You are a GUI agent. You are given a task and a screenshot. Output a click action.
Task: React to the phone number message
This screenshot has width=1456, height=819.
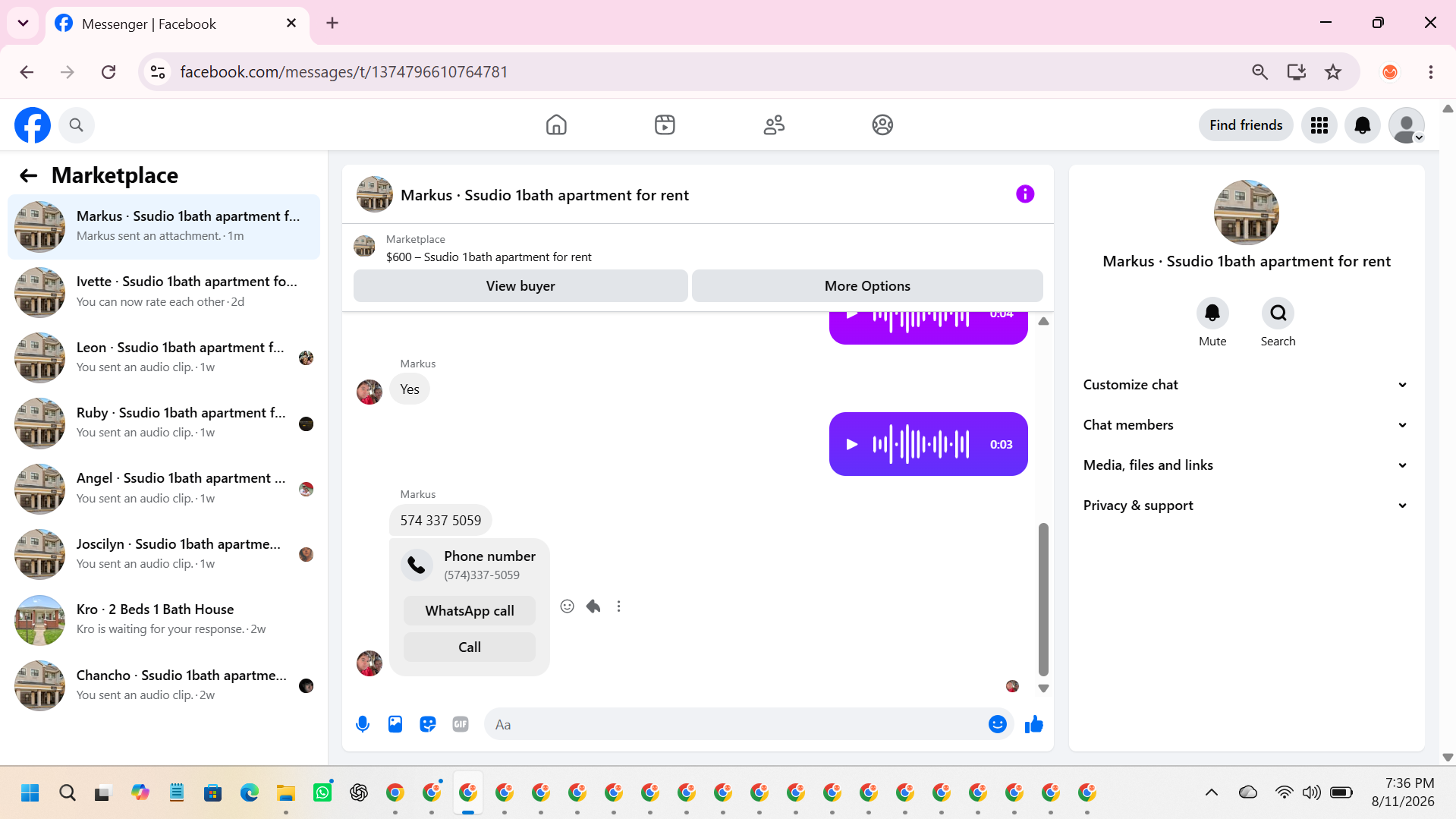tap(567, 606)
